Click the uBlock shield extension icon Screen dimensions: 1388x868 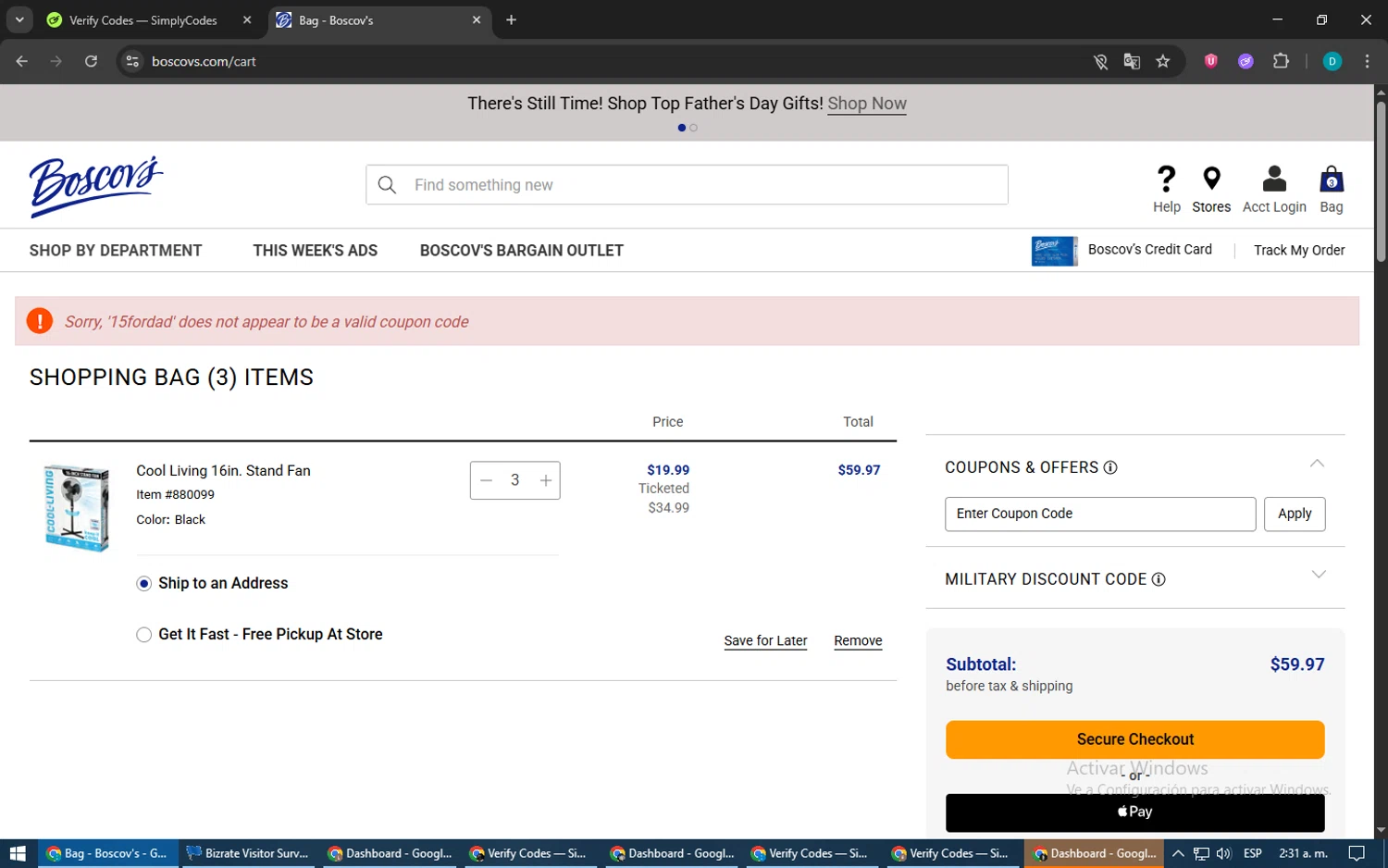(x=1210, y=61)
